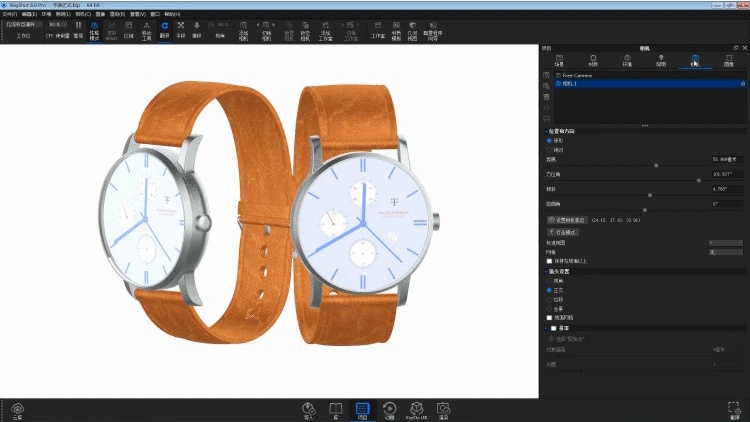
Task: Open the Grid dropdown set to 无
Action: click(x=726, y=252)
